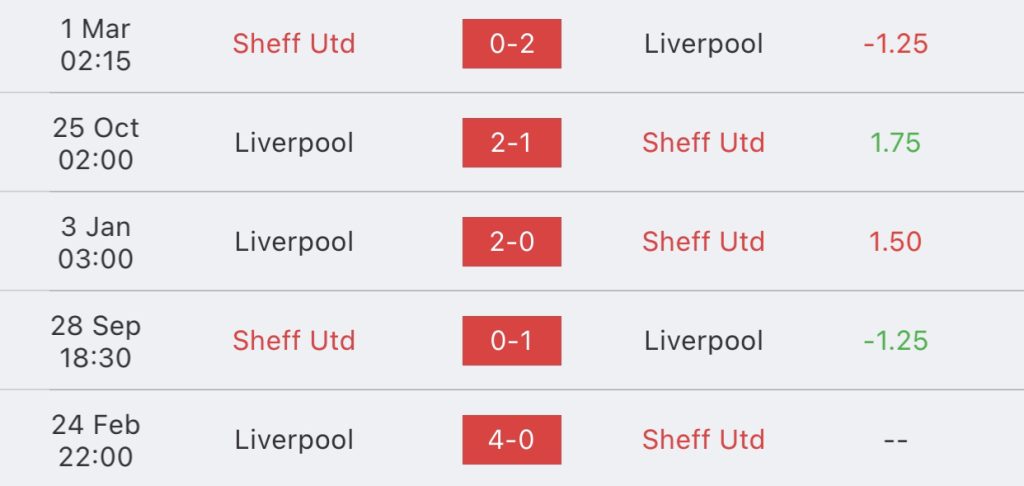Select Sheff Utd in the 1 Mar row
The width and height of the screenshot is (1024, 486).
coord(294,44)
